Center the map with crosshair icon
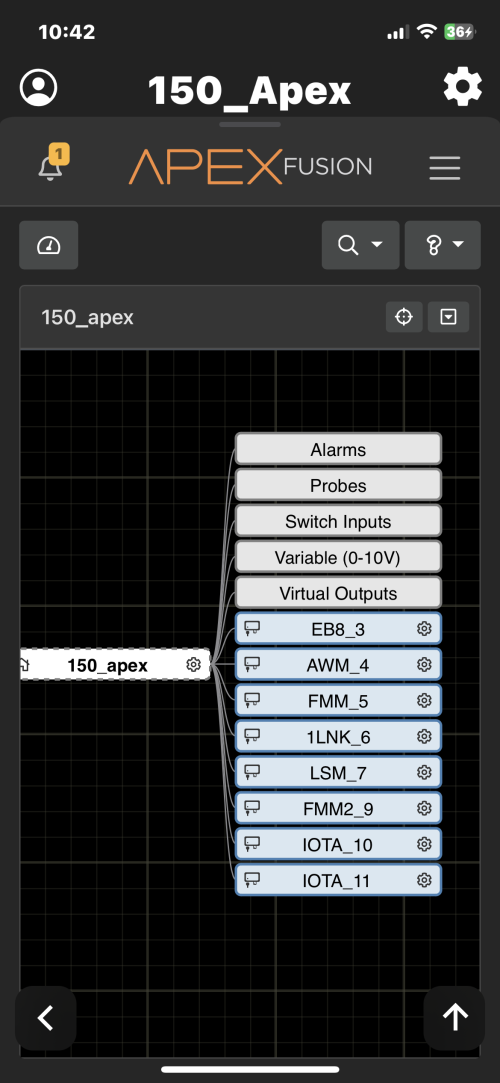Viewport: 500px width, 1083px height. point(404,317)
